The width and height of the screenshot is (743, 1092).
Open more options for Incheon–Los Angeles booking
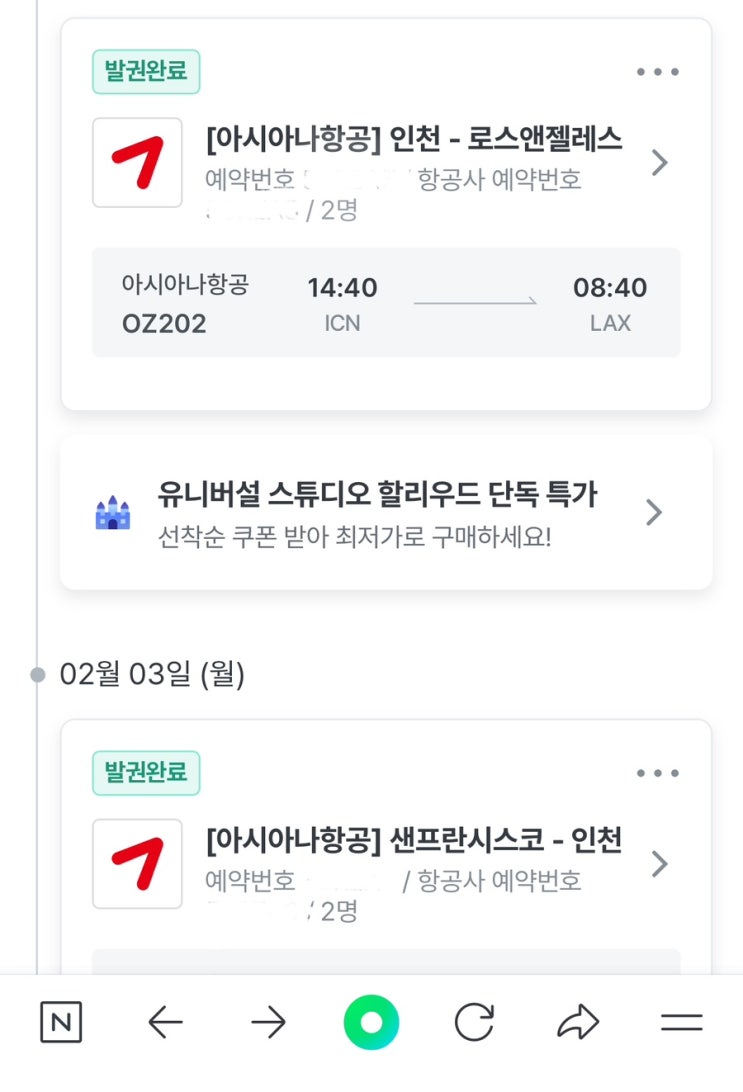[658, 72]
